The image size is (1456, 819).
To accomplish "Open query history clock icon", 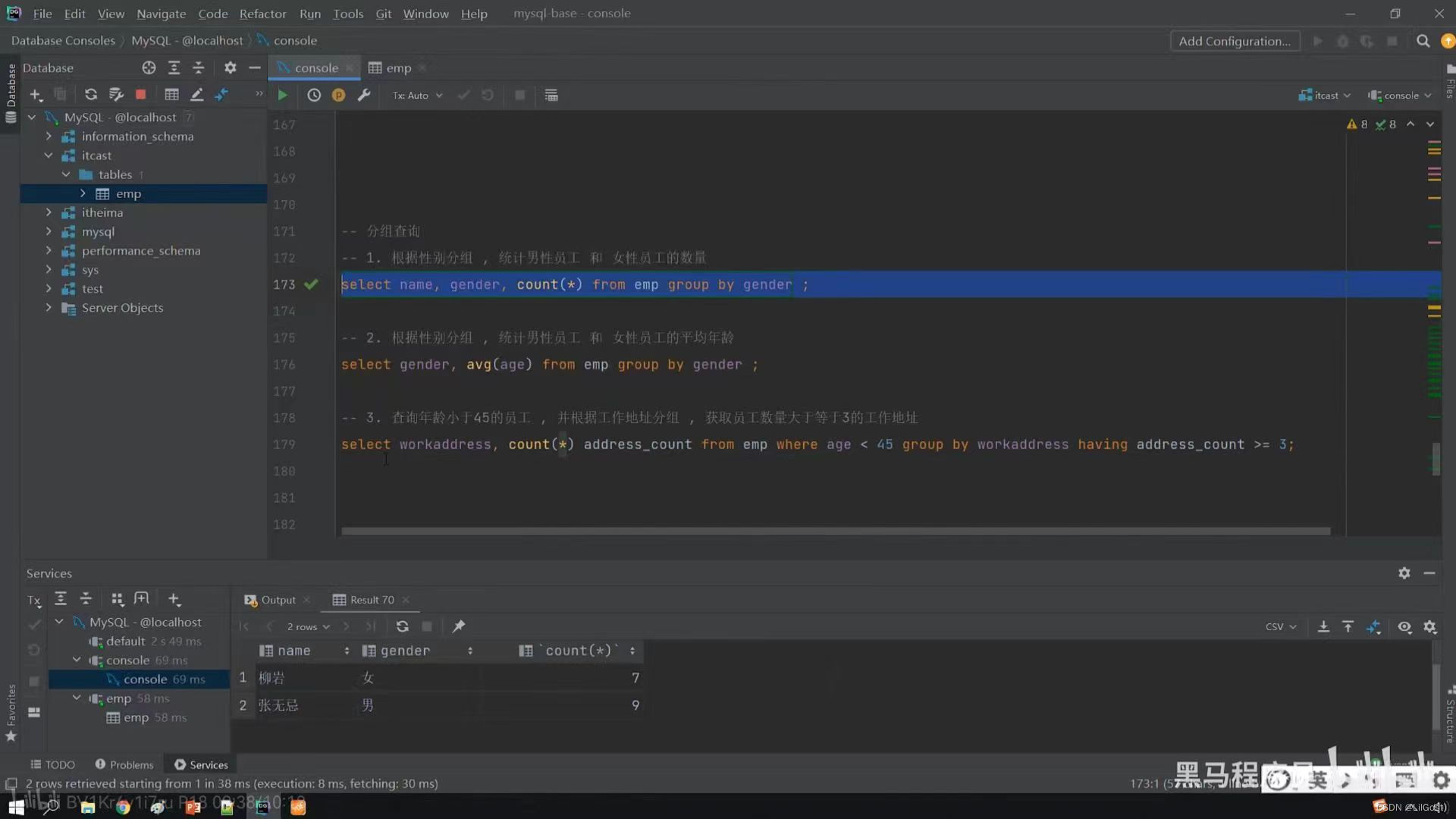I will [x=314, y=96].
